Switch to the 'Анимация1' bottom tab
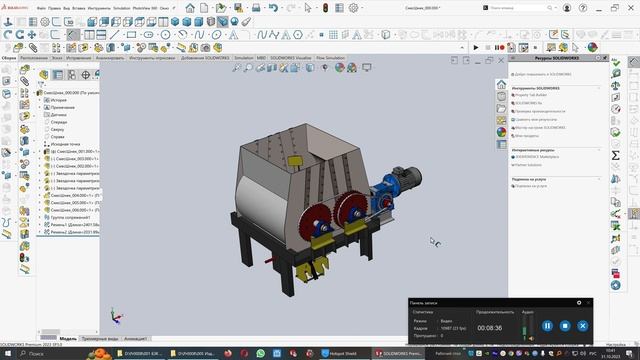Viewport: 640px width, 360px height. (135, 339)
